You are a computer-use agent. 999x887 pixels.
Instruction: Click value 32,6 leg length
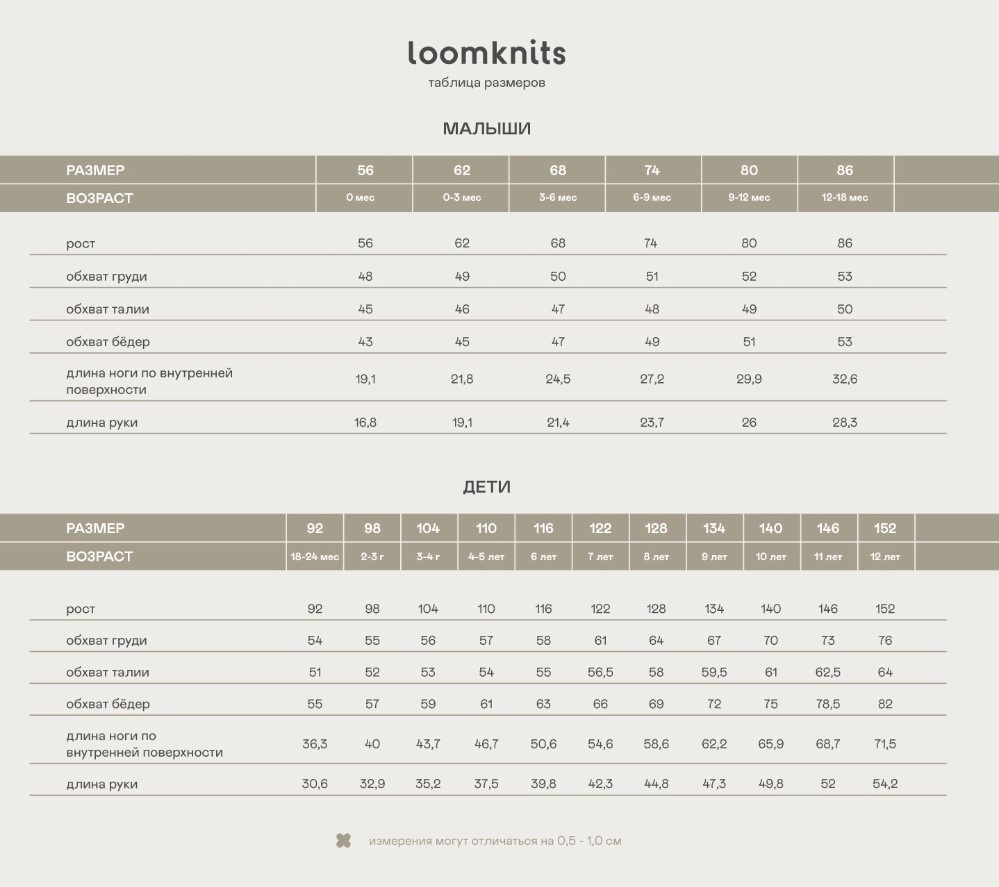[x=845, y=379]
